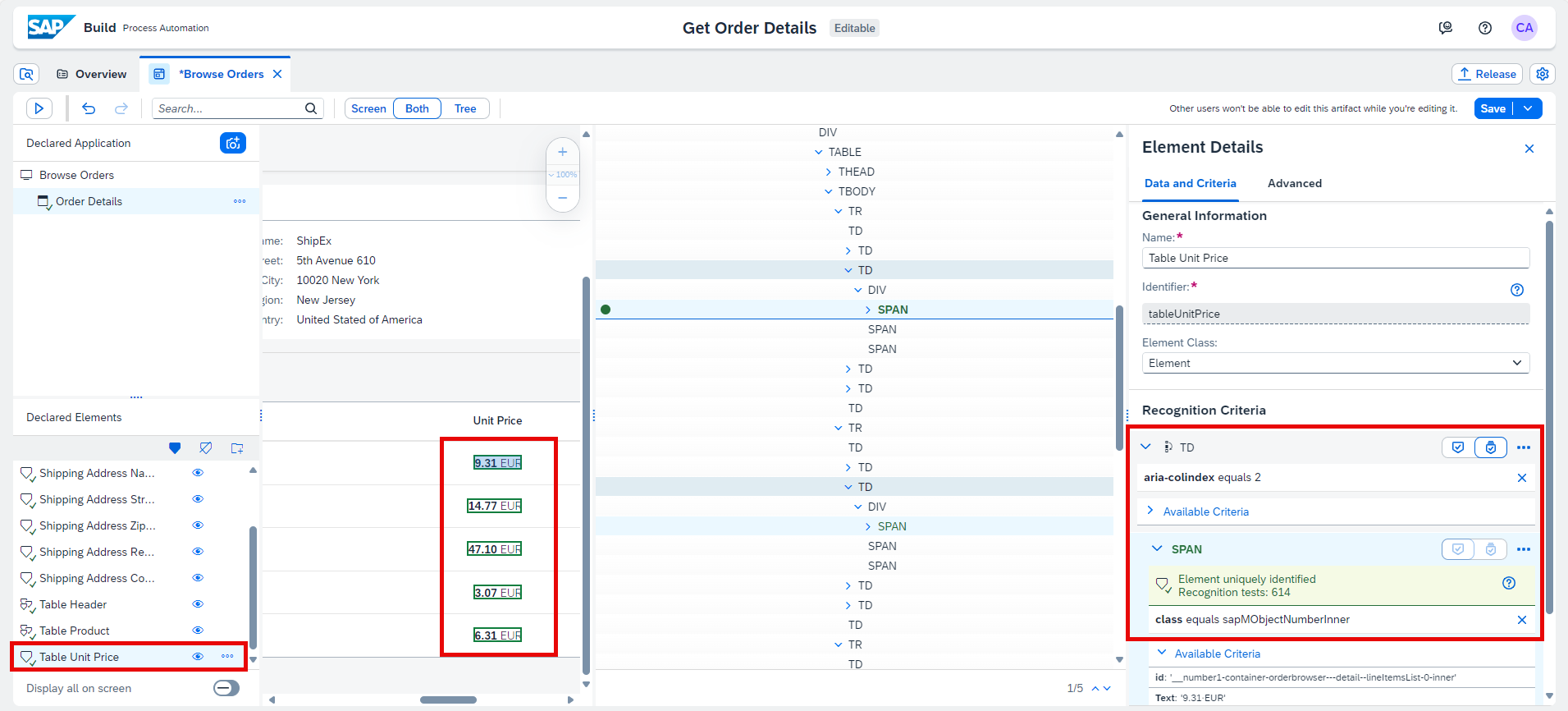
Task: Switch view to Tree
Action: coord(465,108)
